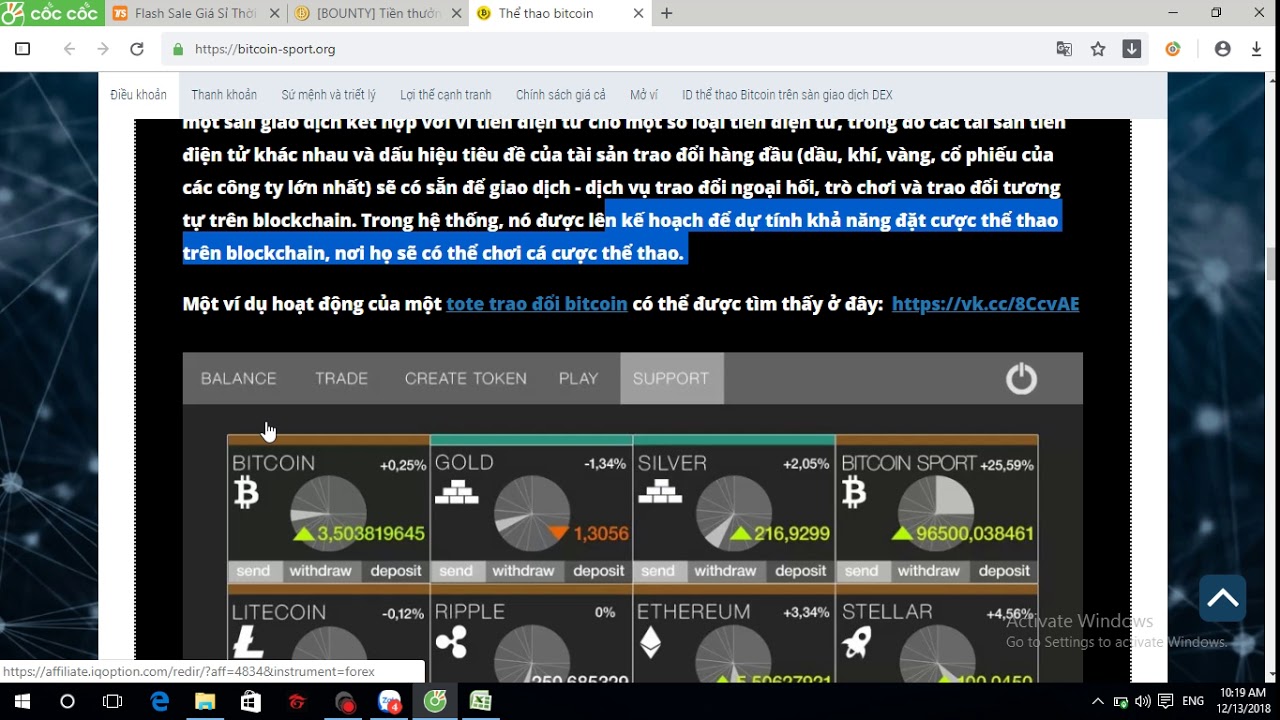Image resolution: width=1280 pixels, height=720 pixels.
Task: Bookmark this page with star icon
Action: [x=1098, y=49]
